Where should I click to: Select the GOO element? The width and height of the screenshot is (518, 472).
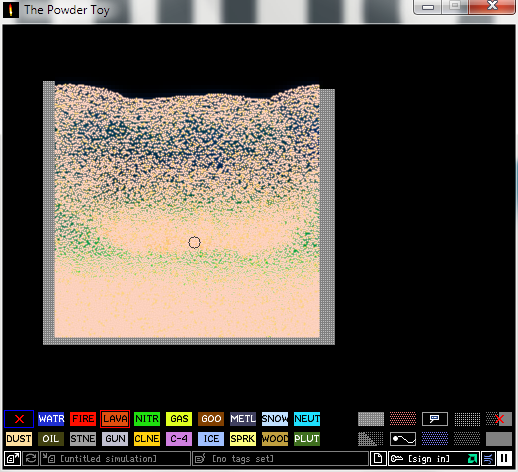click(x=211, y=419)
